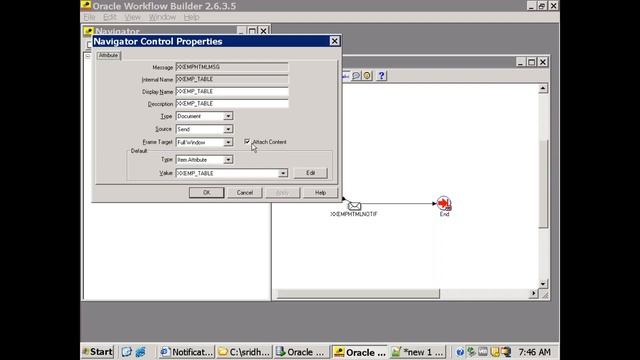Click the taskbar clock showing 7:46 AM

(x=534, y=352)
